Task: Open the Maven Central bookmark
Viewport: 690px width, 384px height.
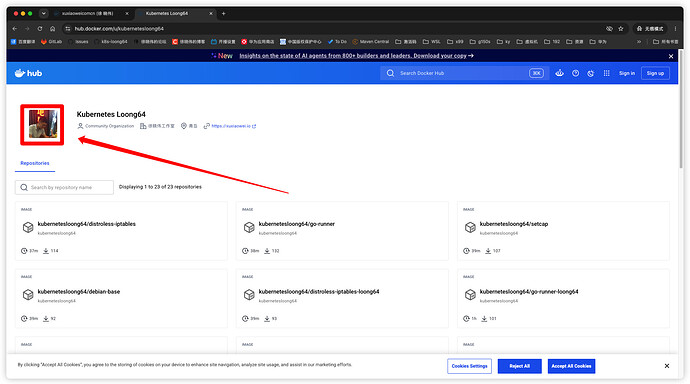Action: (x=371, y=42)
